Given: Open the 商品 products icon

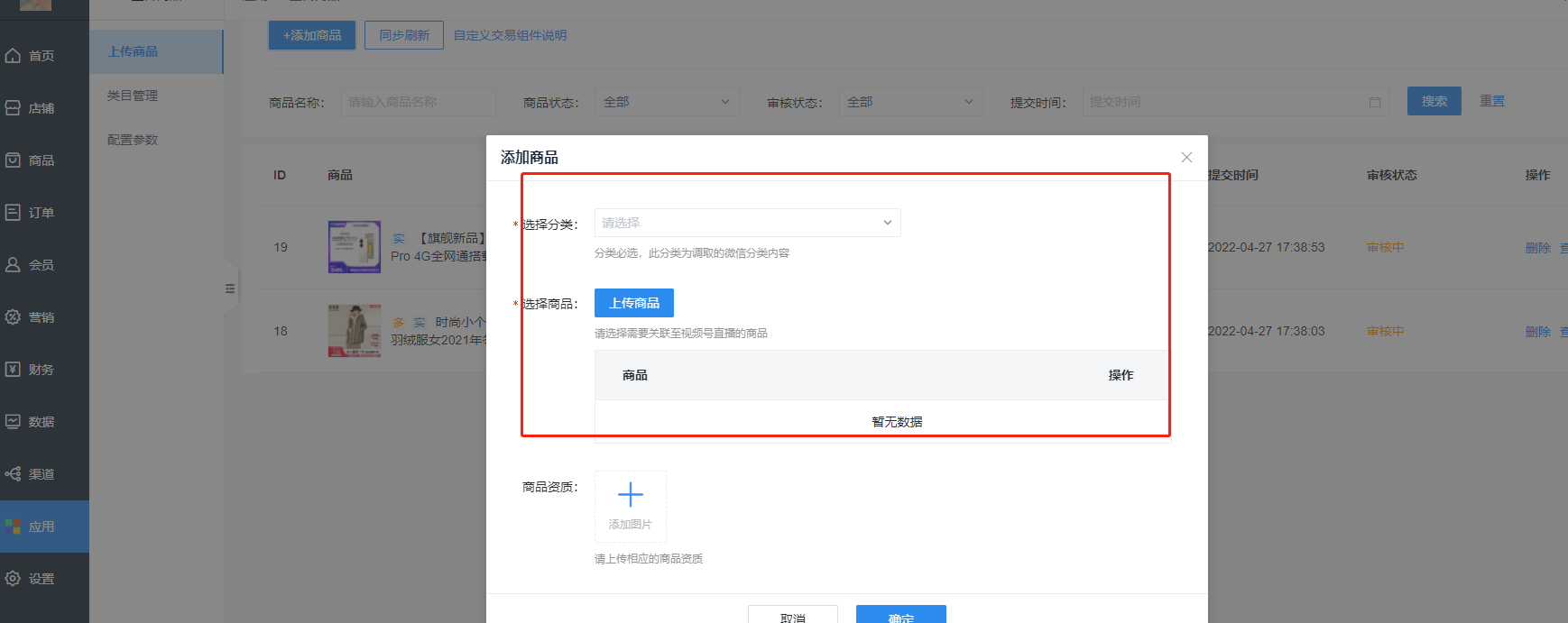Looking at the screenshot, I should click(13, 160).
